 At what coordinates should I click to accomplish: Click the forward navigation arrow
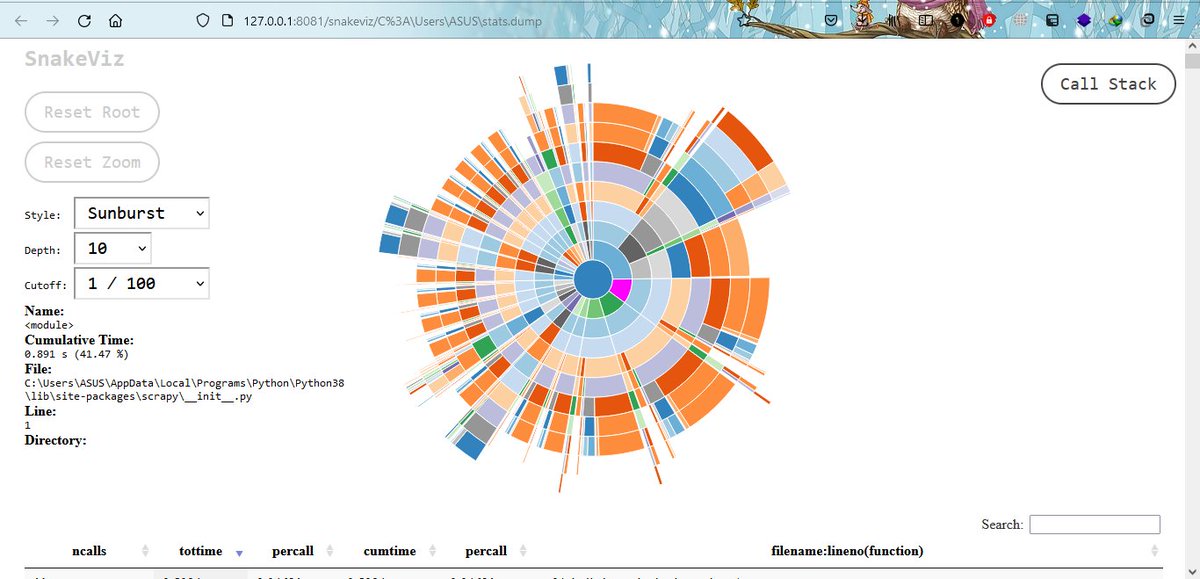[x=51, y=20]
